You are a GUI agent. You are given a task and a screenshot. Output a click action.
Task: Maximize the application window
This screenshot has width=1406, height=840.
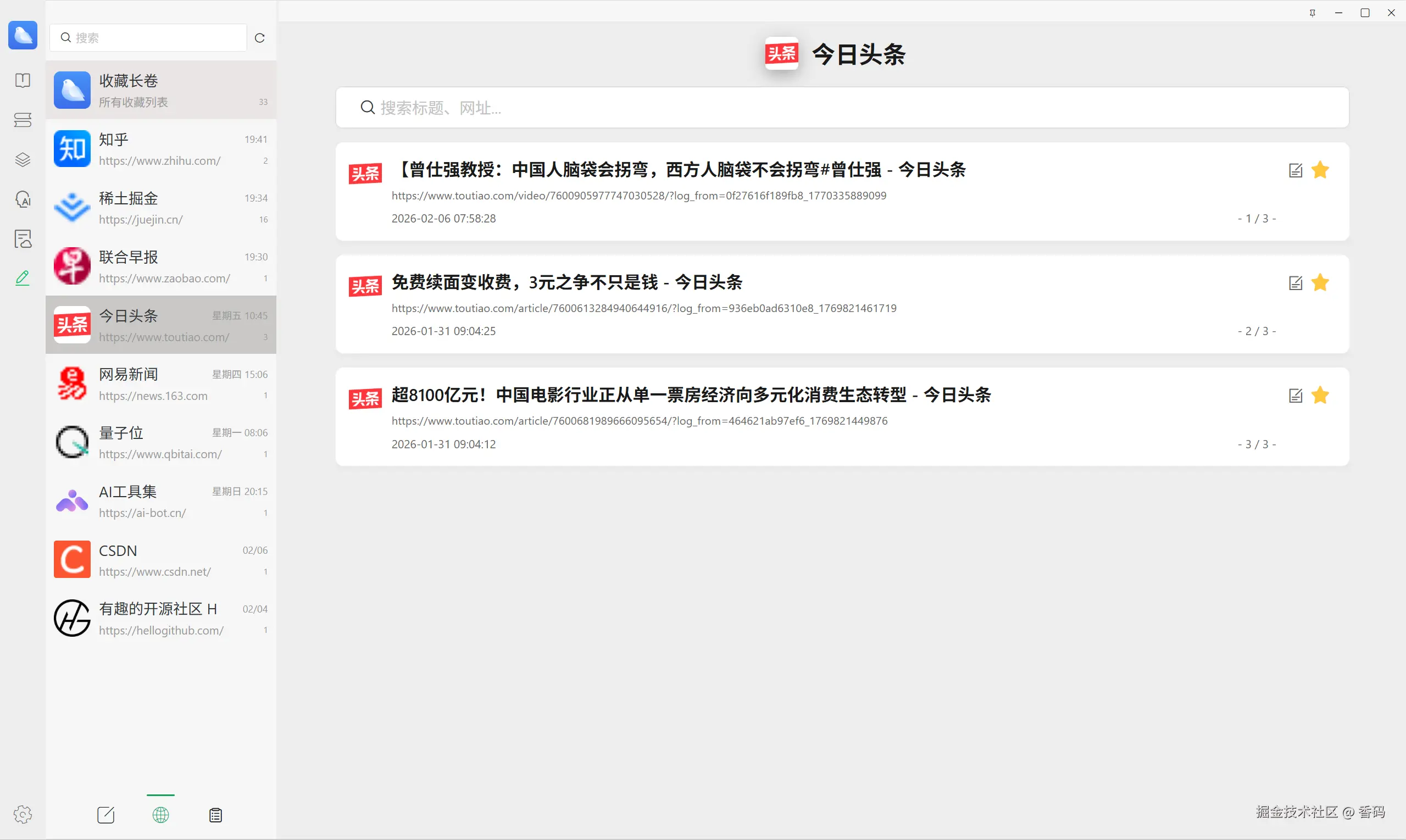(x=1365, y=13)
